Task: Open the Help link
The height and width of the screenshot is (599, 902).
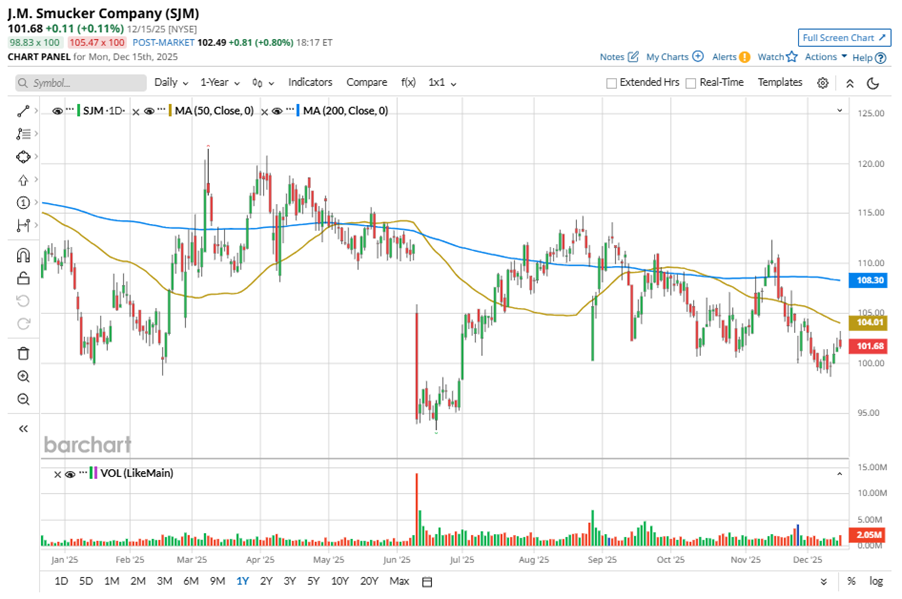Action: 869,58
